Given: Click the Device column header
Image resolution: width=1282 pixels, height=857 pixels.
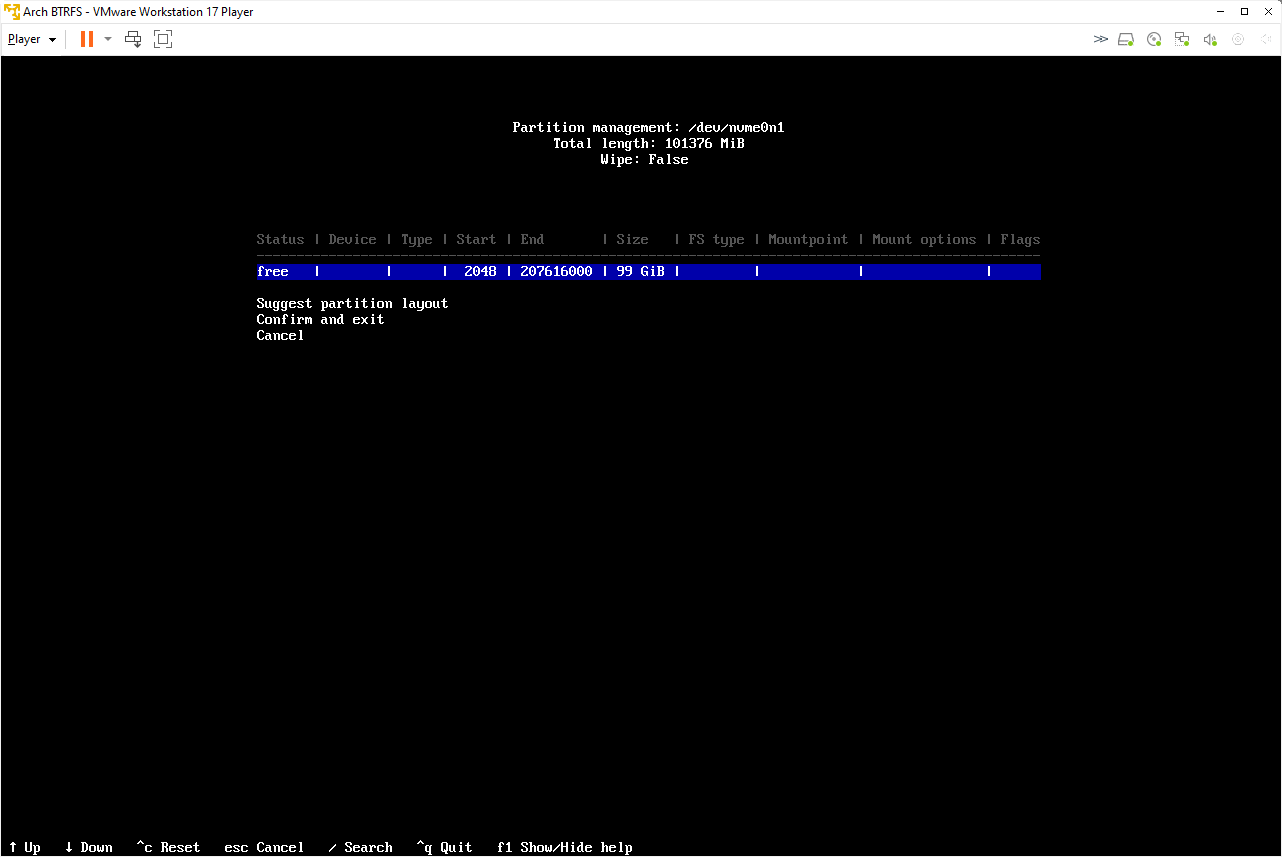Looking at the screenshot, I should pos(352,239).
